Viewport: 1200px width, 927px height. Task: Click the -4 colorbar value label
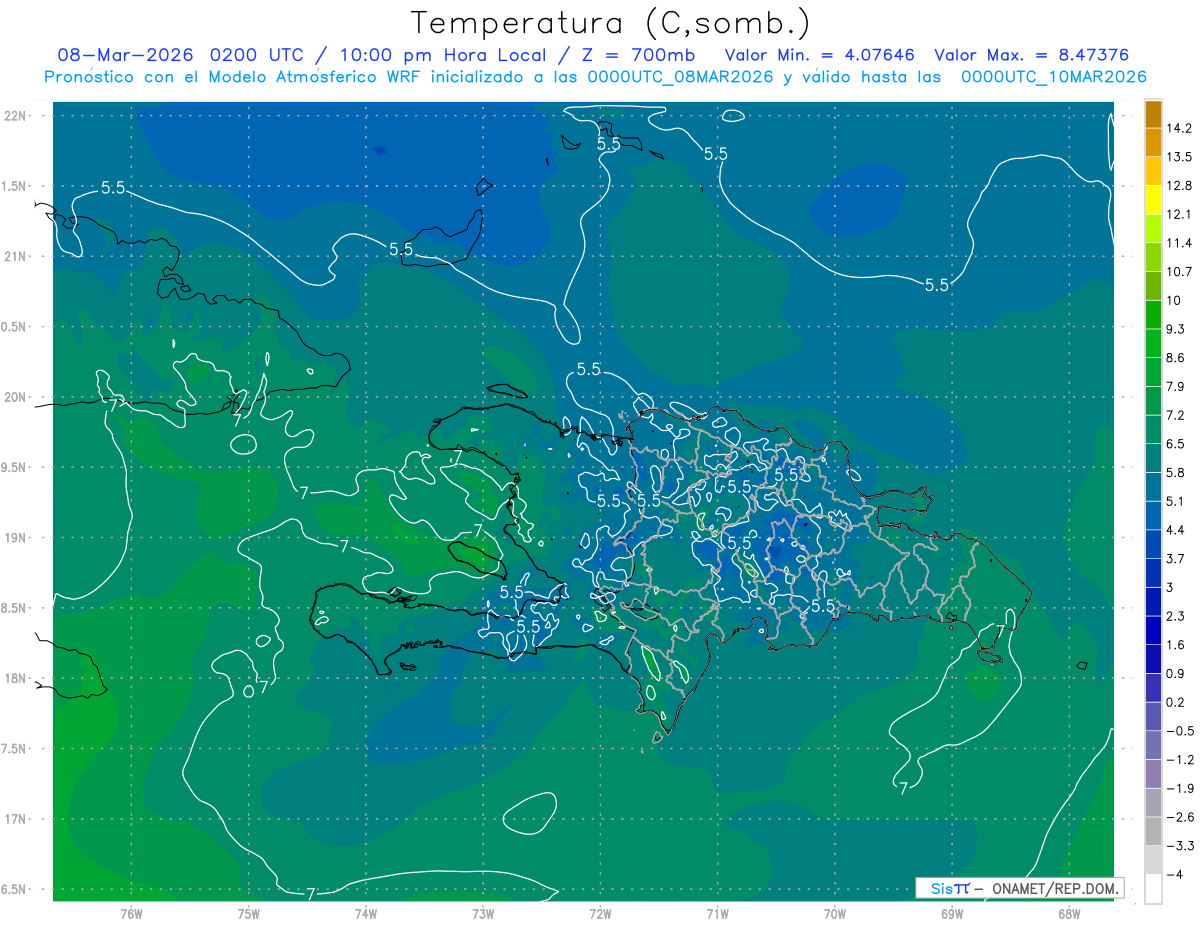tap(1176, 875)
